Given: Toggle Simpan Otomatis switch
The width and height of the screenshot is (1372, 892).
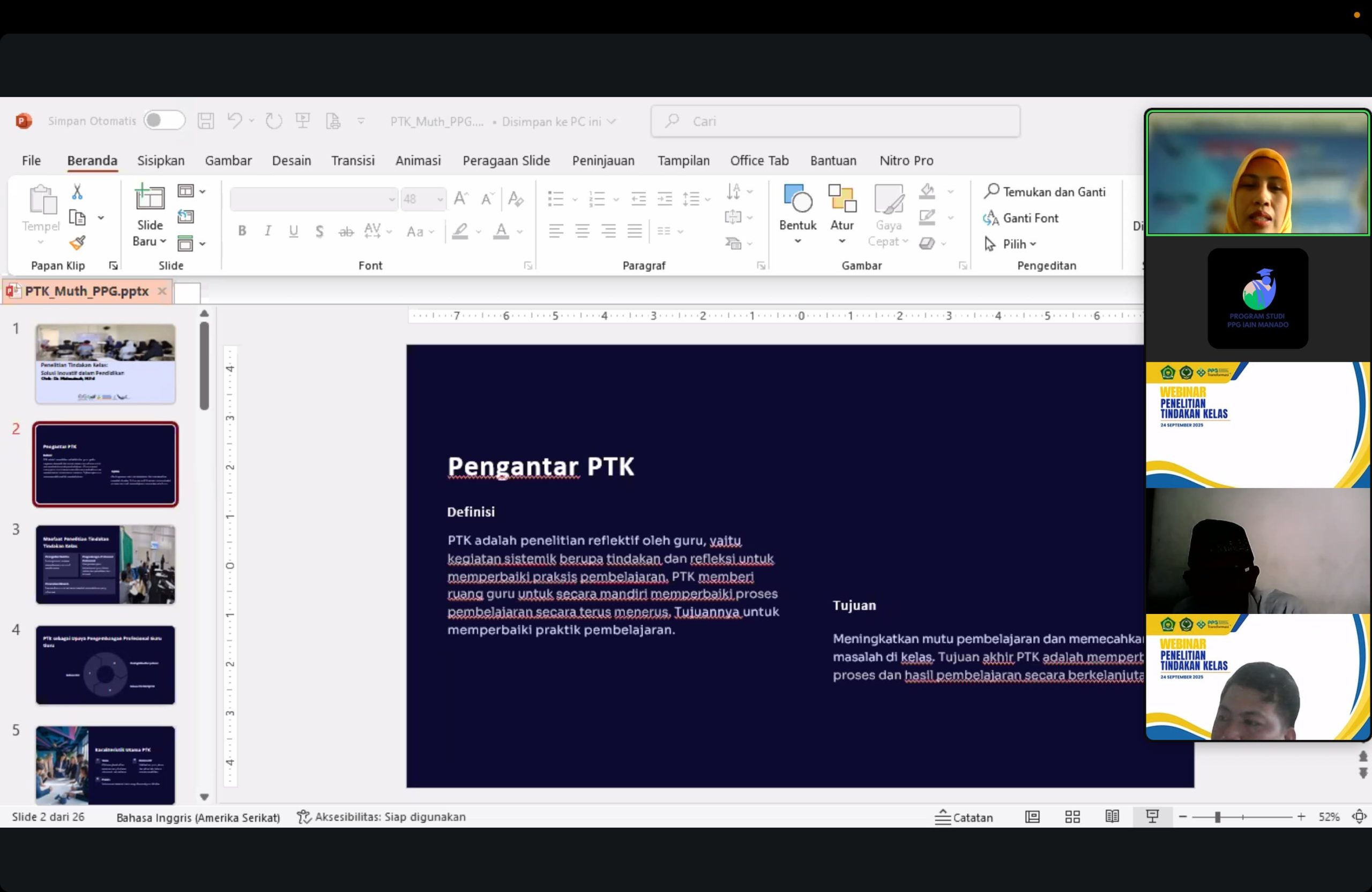Looking at the screenshot, I should 165,121.
